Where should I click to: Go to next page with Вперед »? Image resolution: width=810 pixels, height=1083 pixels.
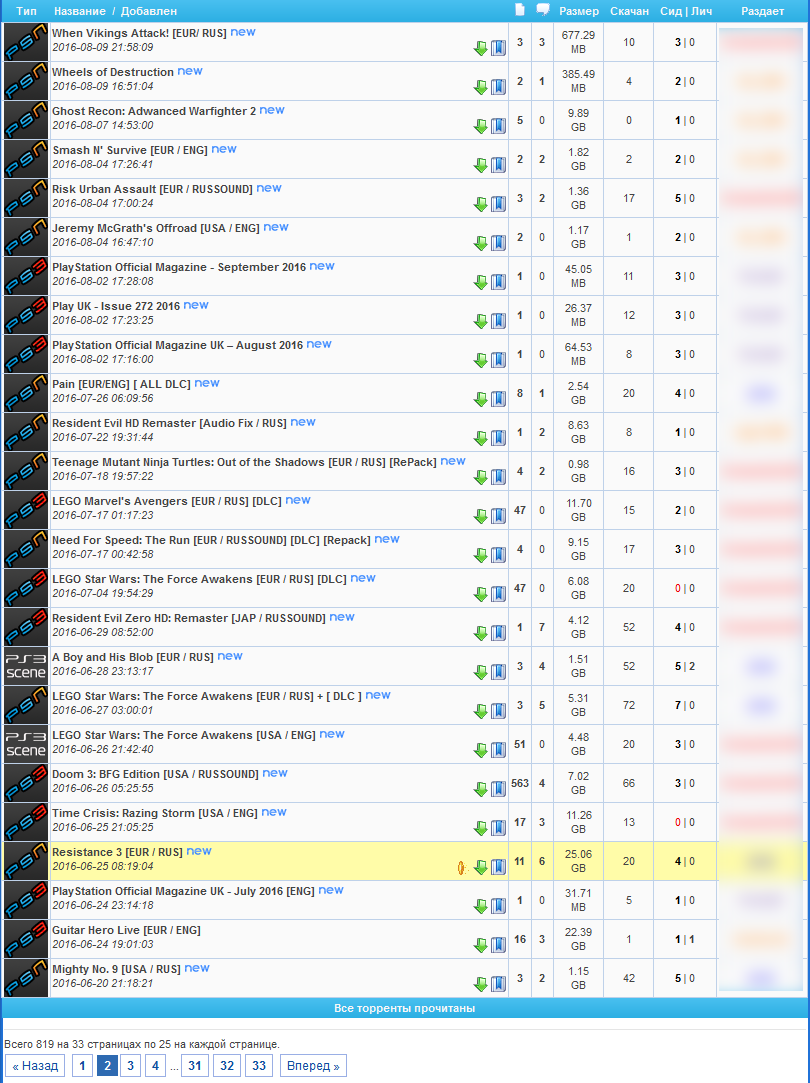pyautogui.click(x=314, y=1066)
